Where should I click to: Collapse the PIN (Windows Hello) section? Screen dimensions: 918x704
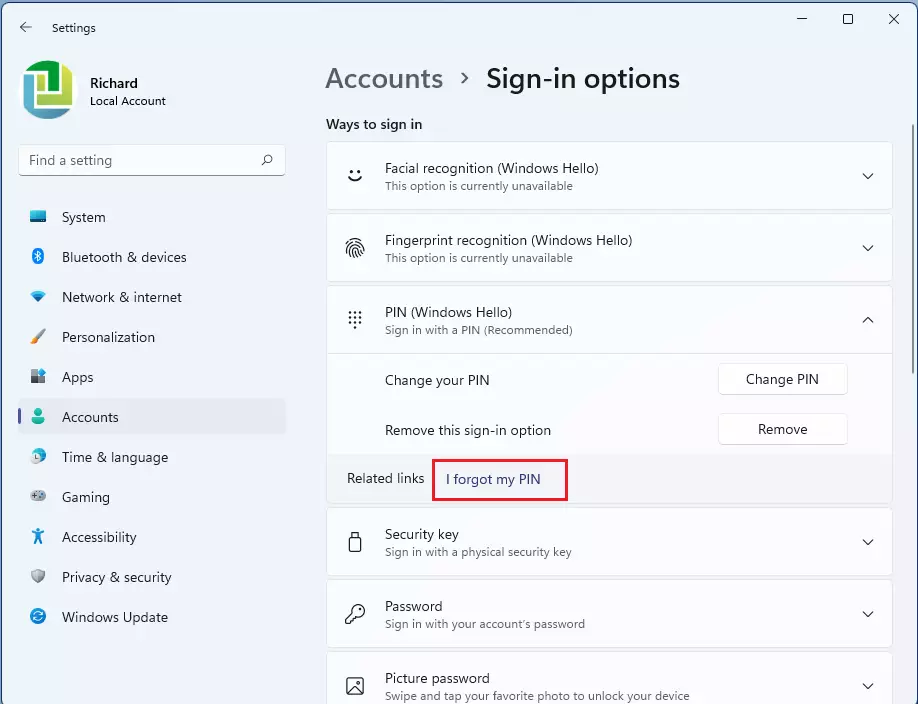click(x=867, y=320)
